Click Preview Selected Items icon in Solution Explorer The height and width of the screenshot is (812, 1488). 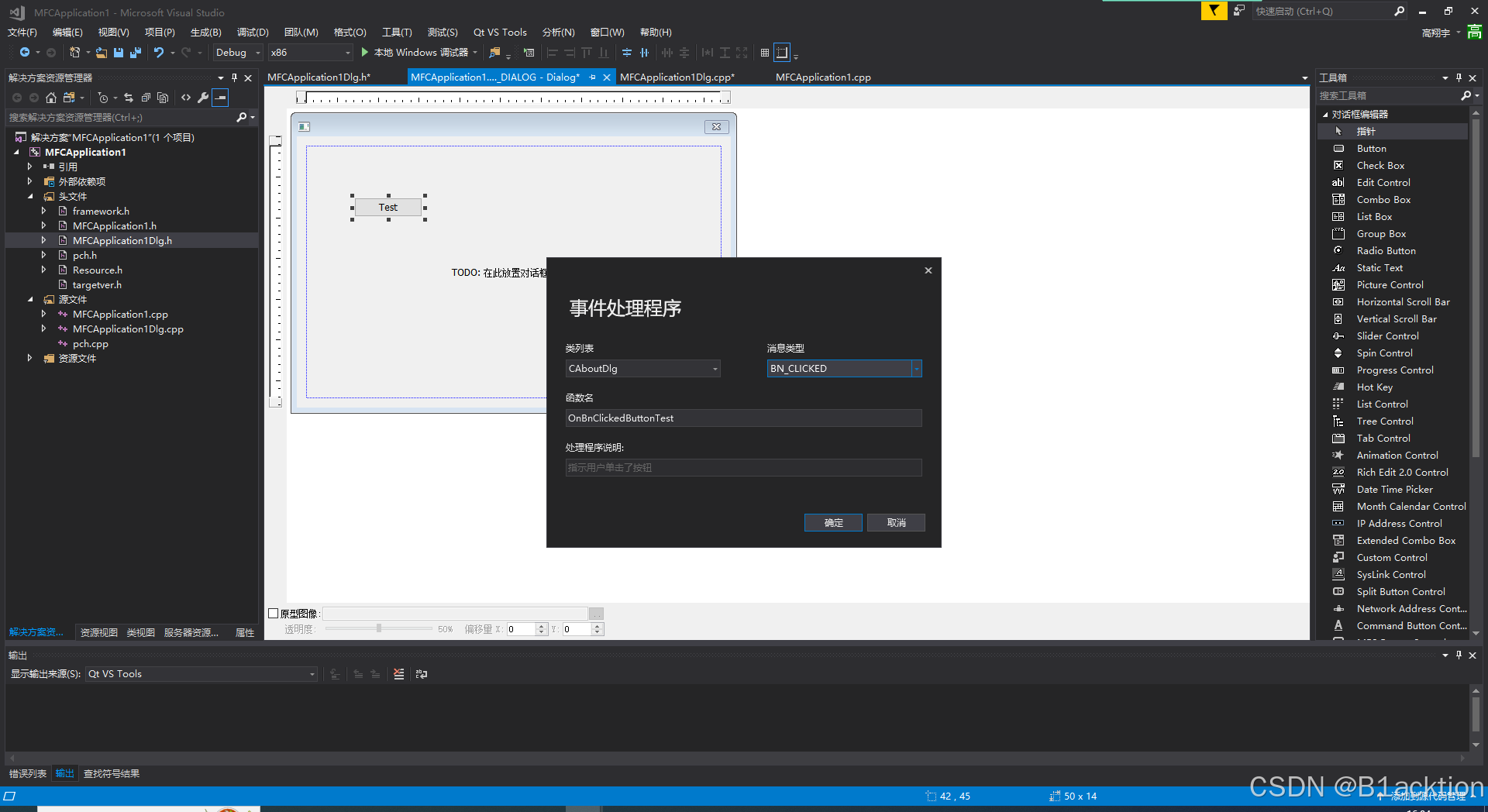tap(221, 98)
